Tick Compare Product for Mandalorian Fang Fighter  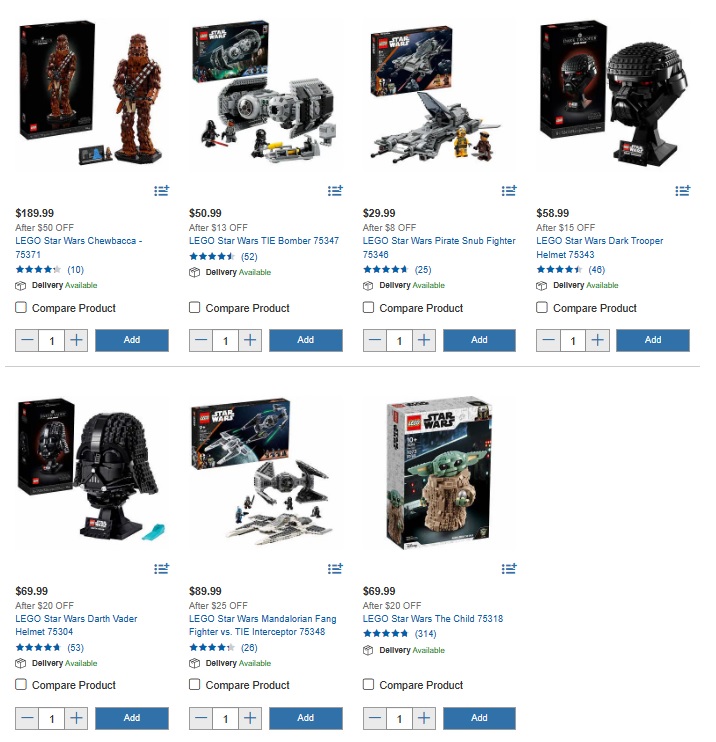[194, 685]
